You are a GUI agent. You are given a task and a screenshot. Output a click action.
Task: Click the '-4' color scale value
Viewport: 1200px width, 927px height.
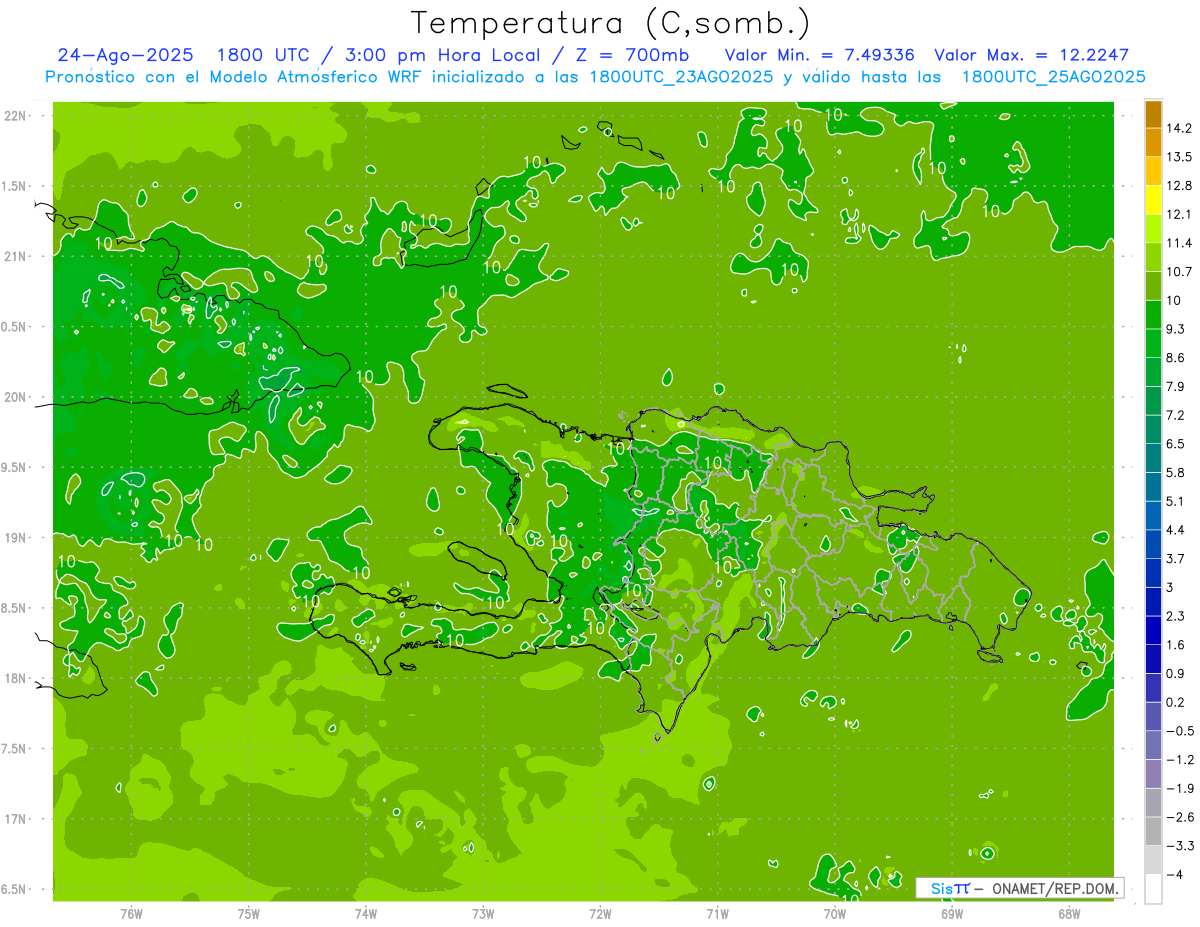pos(1174,874)
